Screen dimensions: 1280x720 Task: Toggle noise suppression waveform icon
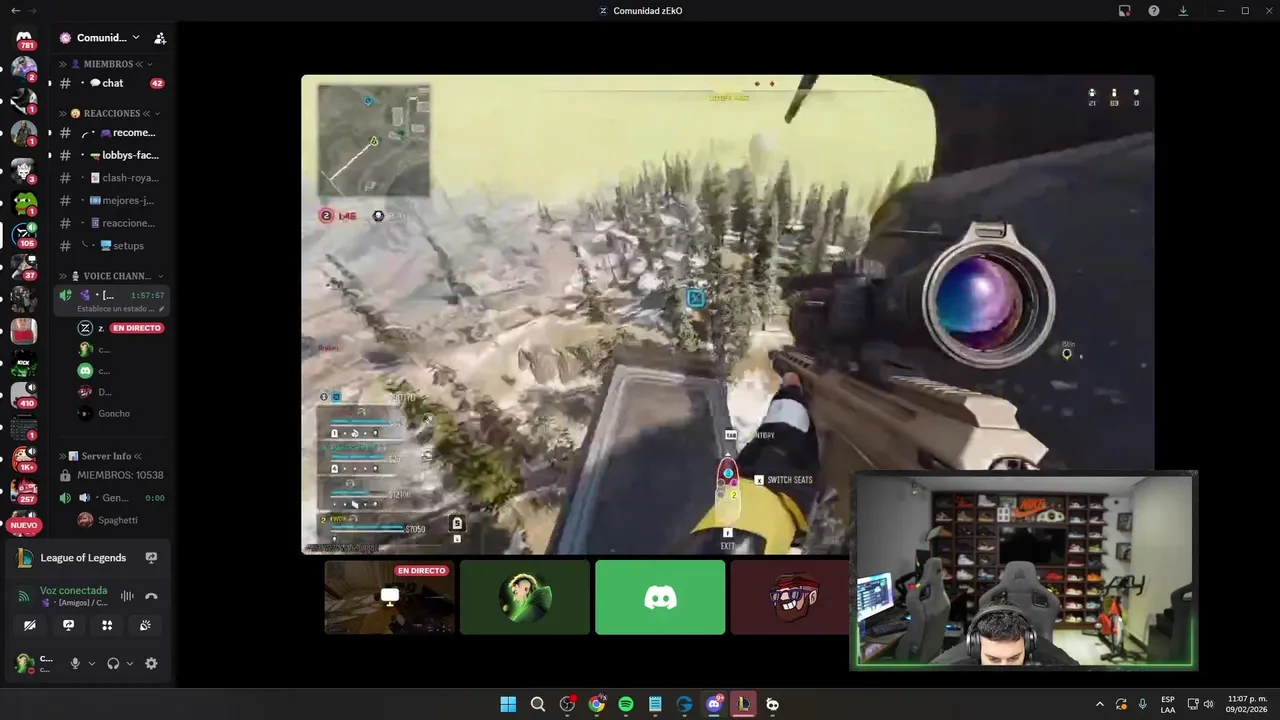click(x=127, y=596)
